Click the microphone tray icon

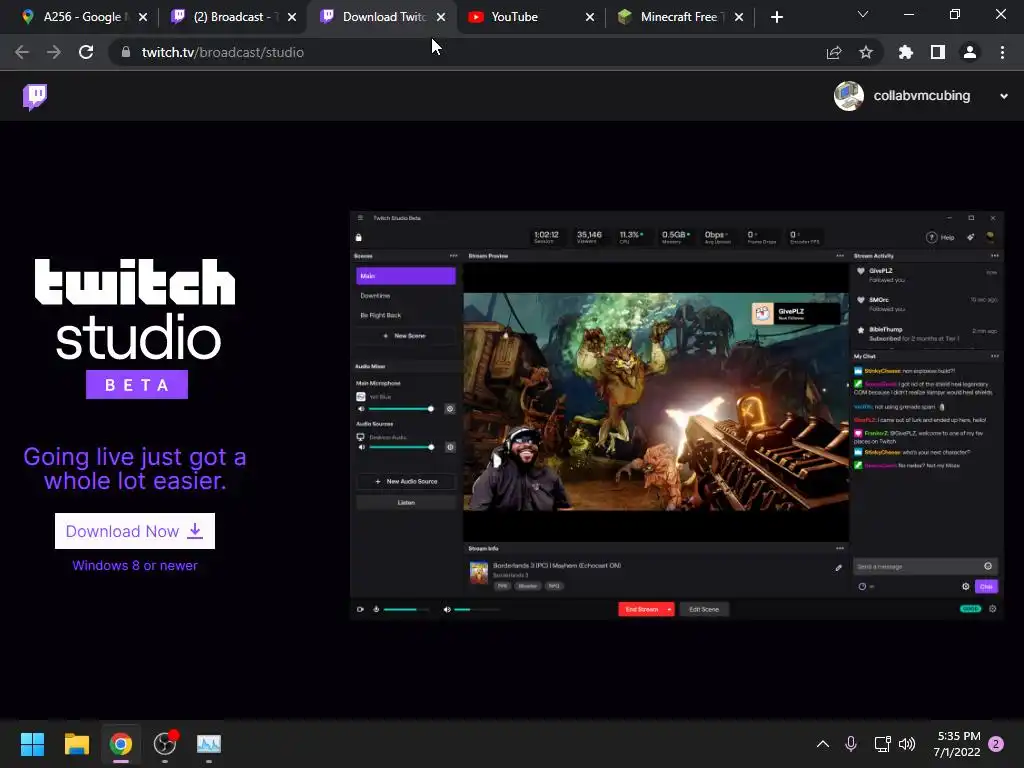pos(851,744)
